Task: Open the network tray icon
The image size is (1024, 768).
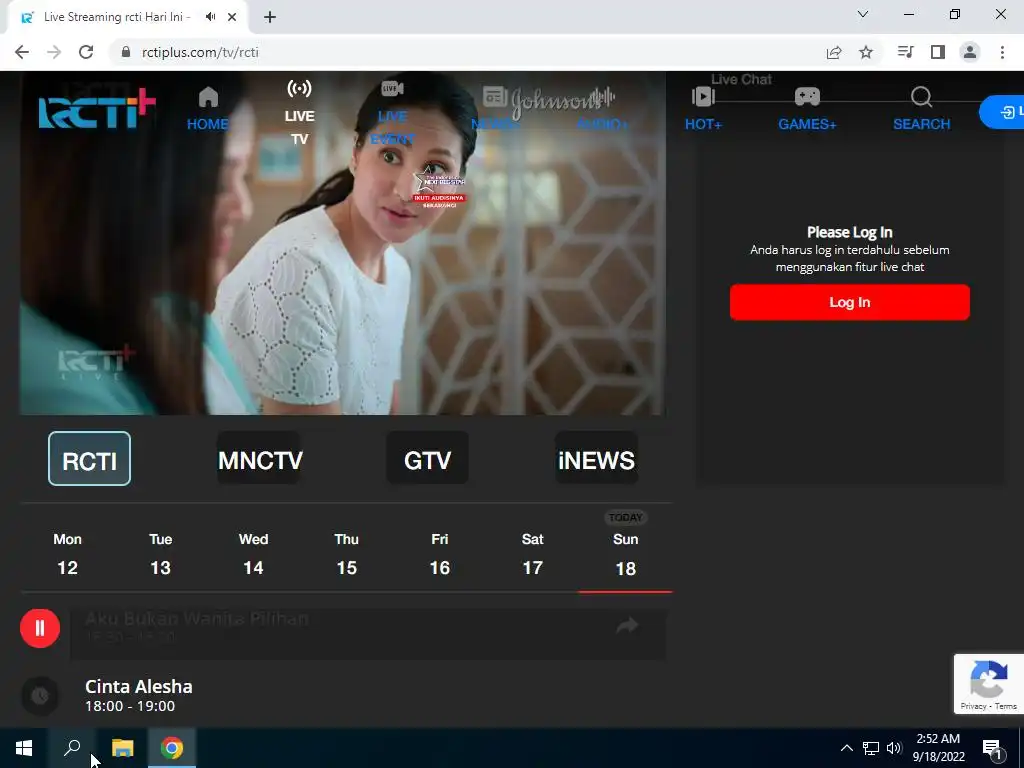Action: [x=871, y=748]
